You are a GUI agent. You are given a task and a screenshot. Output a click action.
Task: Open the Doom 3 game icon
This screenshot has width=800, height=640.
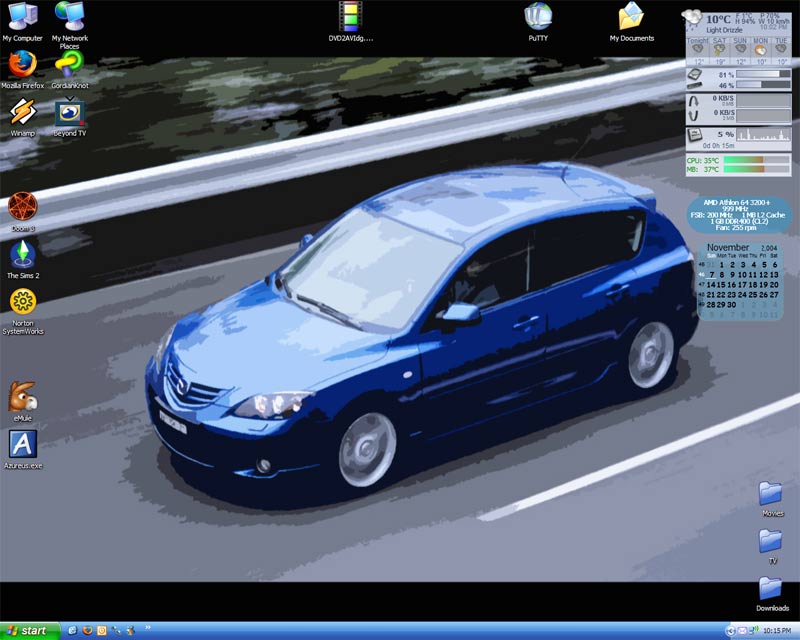coord(22,207)
